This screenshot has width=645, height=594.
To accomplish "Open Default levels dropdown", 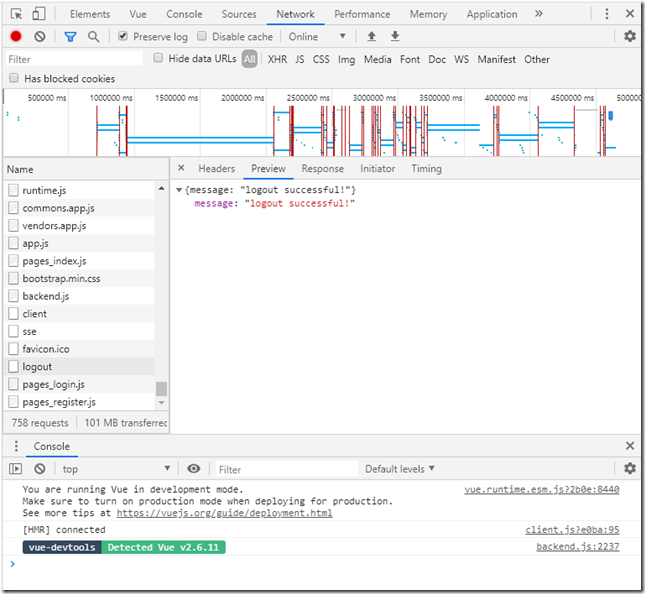I will coord(399,469).
